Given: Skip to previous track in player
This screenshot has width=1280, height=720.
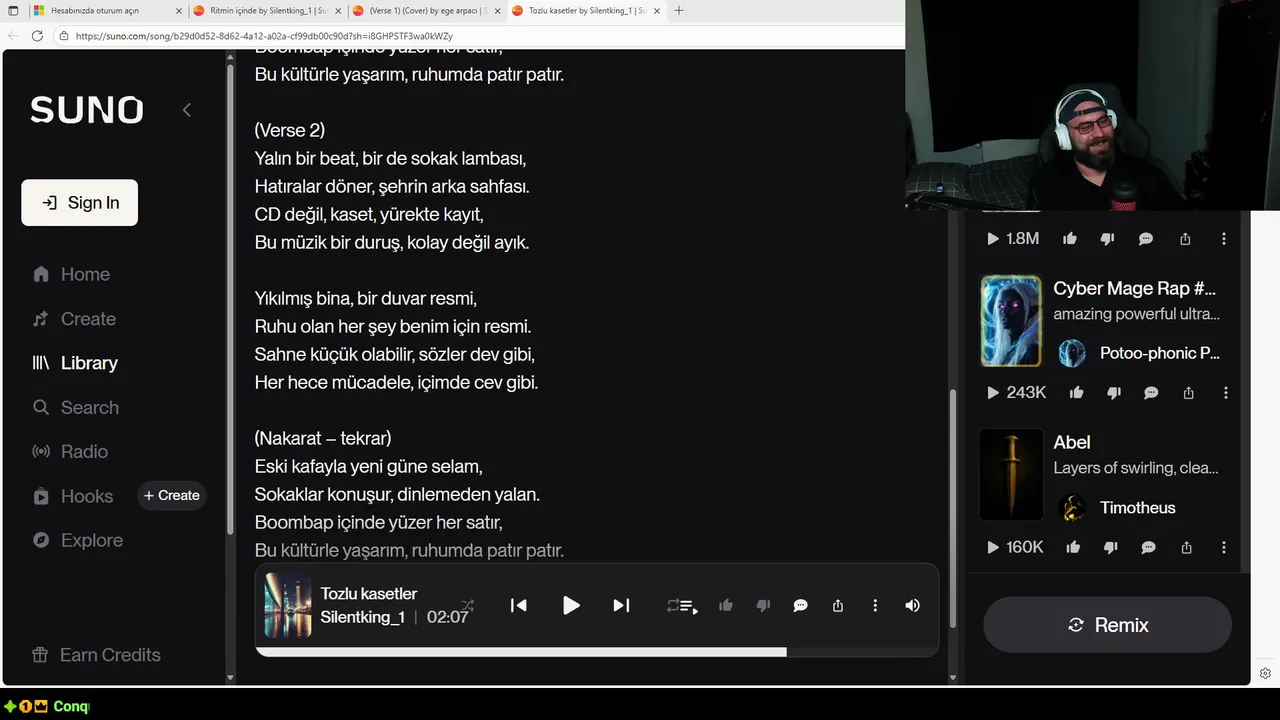Looking at the screenshot, I should pos(518,605).
